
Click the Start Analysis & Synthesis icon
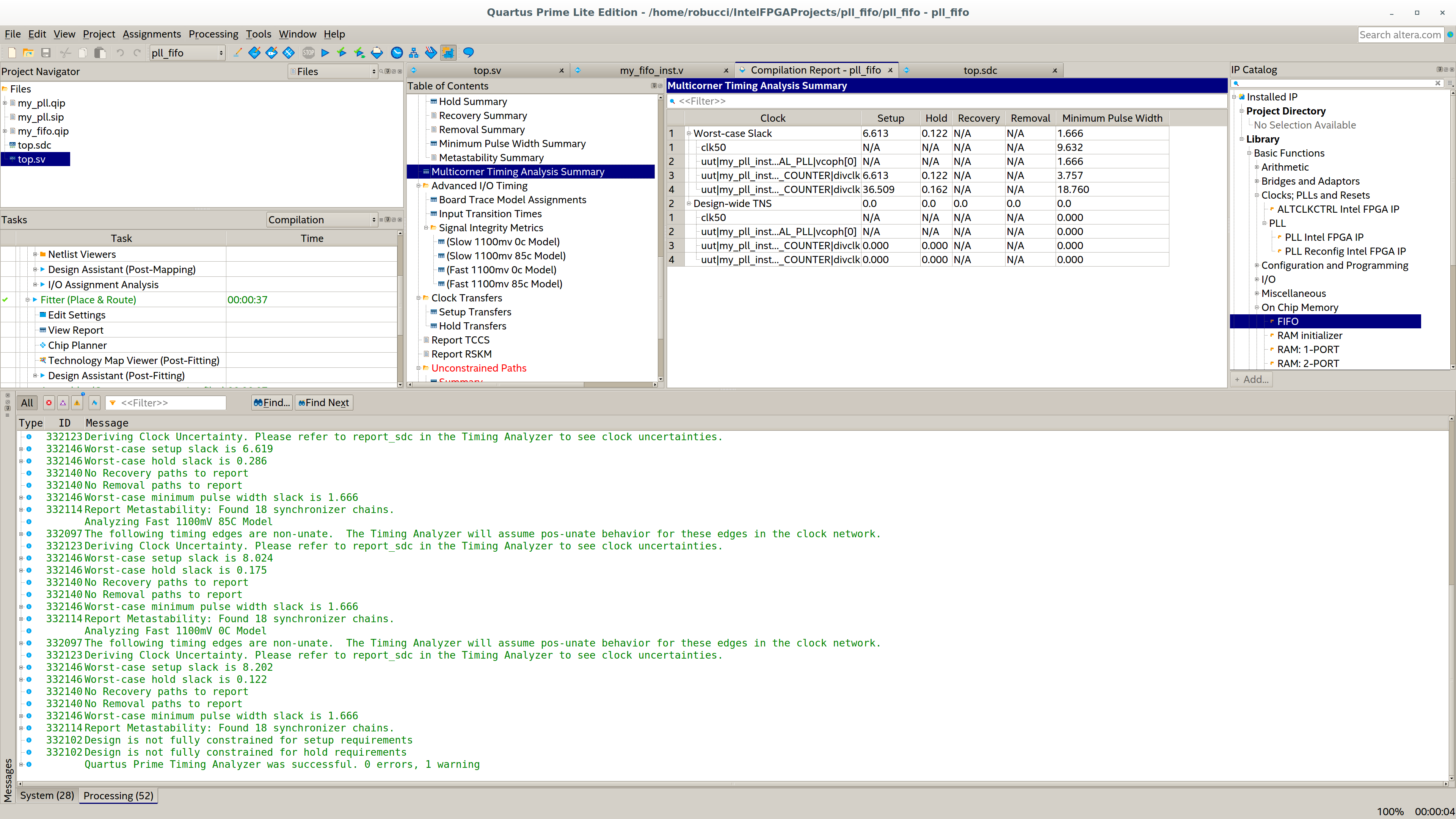point(359,53)
